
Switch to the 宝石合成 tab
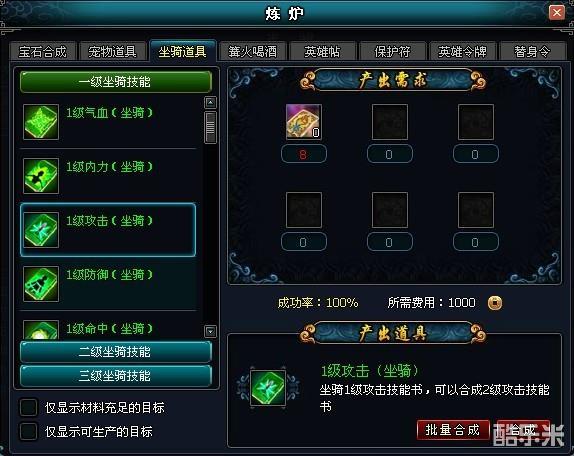coord(42,51)
